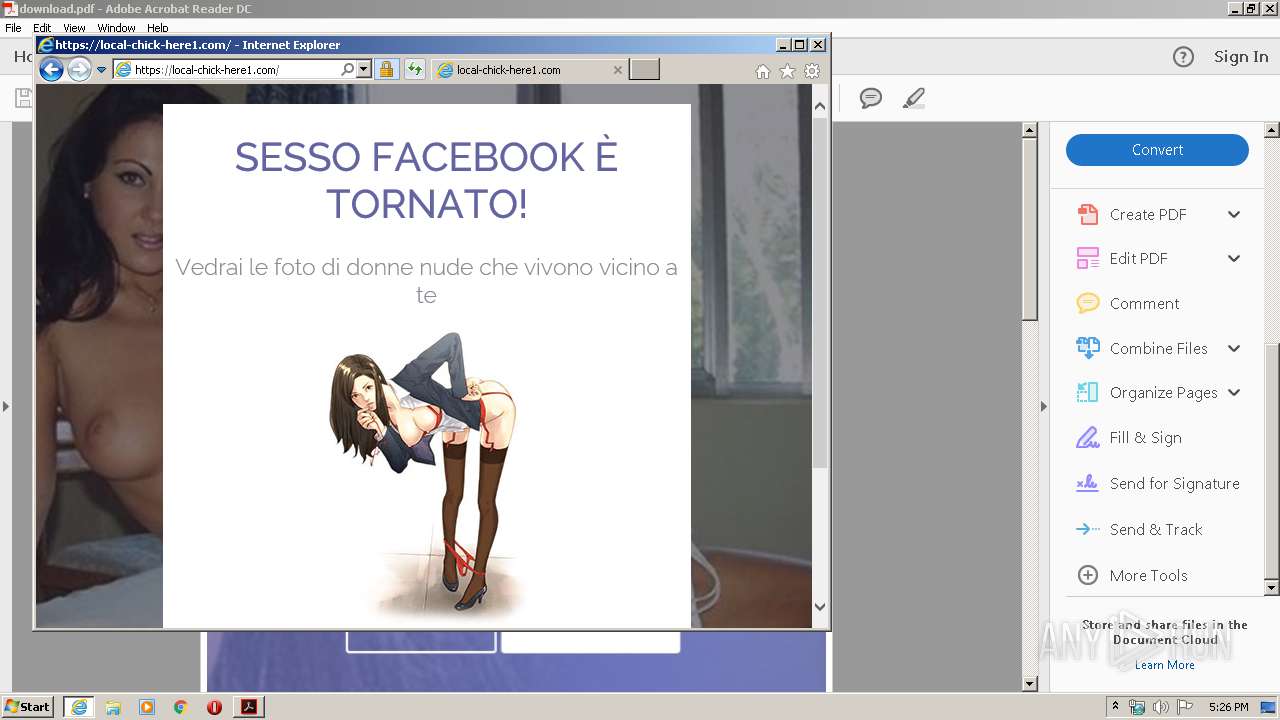Click the Learn More link
Screen dimensions: 1280x720
[1164, 665]
